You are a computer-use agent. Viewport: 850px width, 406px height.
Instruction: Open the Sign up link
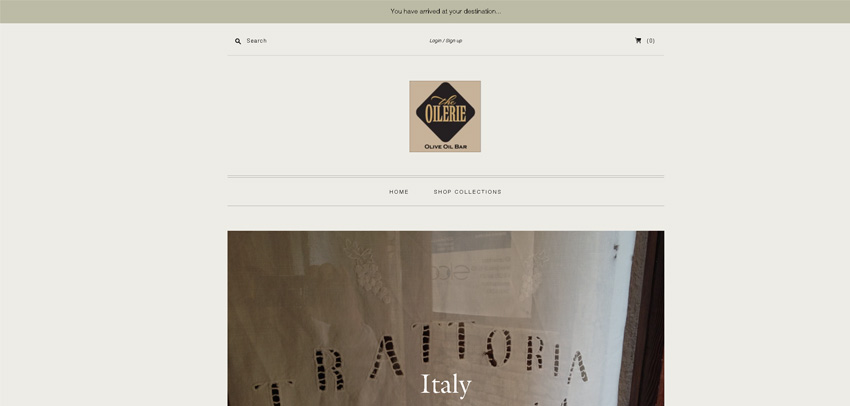click(x=454, y=41)
